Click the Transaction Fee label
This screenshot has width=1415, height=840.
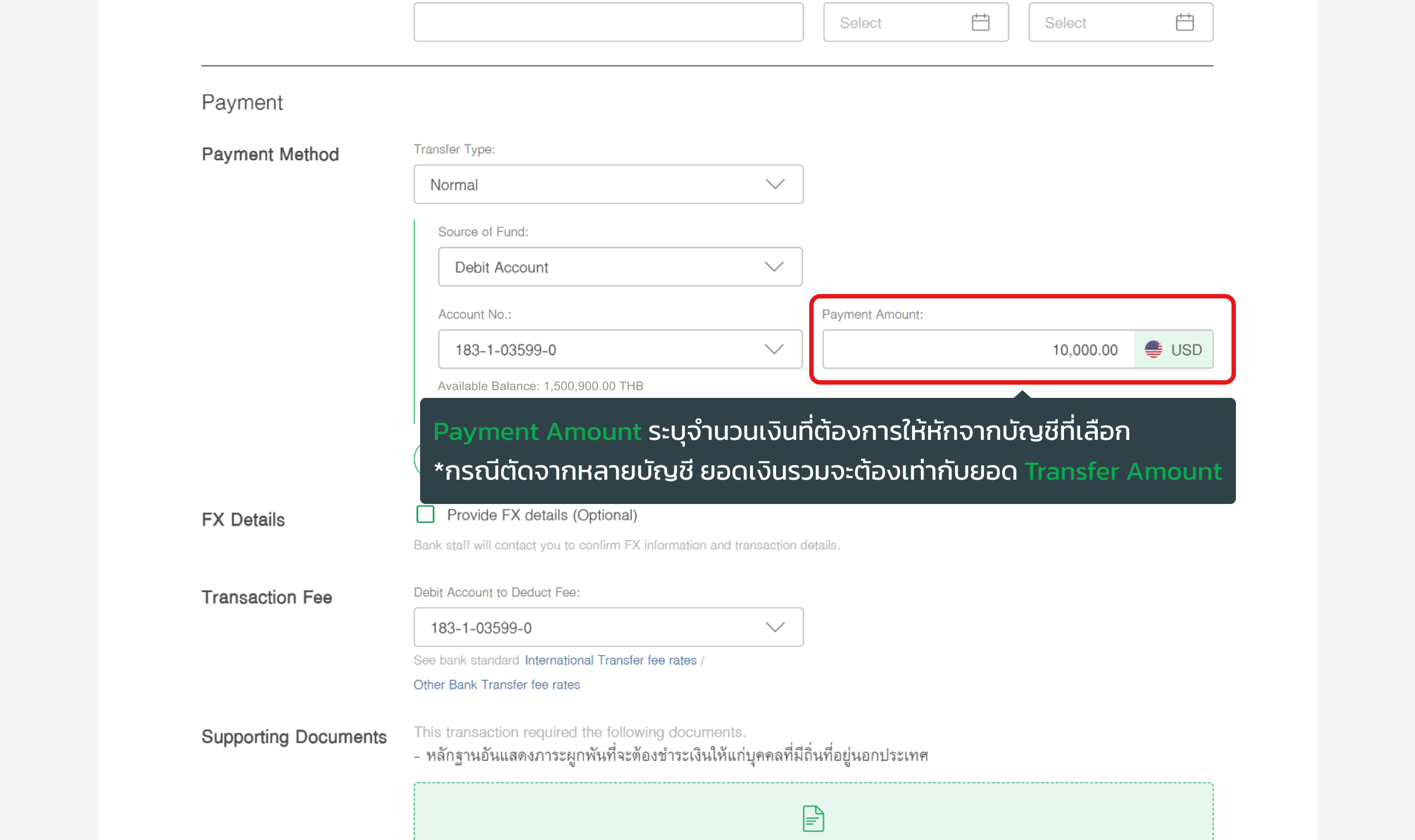pos(266,597)
